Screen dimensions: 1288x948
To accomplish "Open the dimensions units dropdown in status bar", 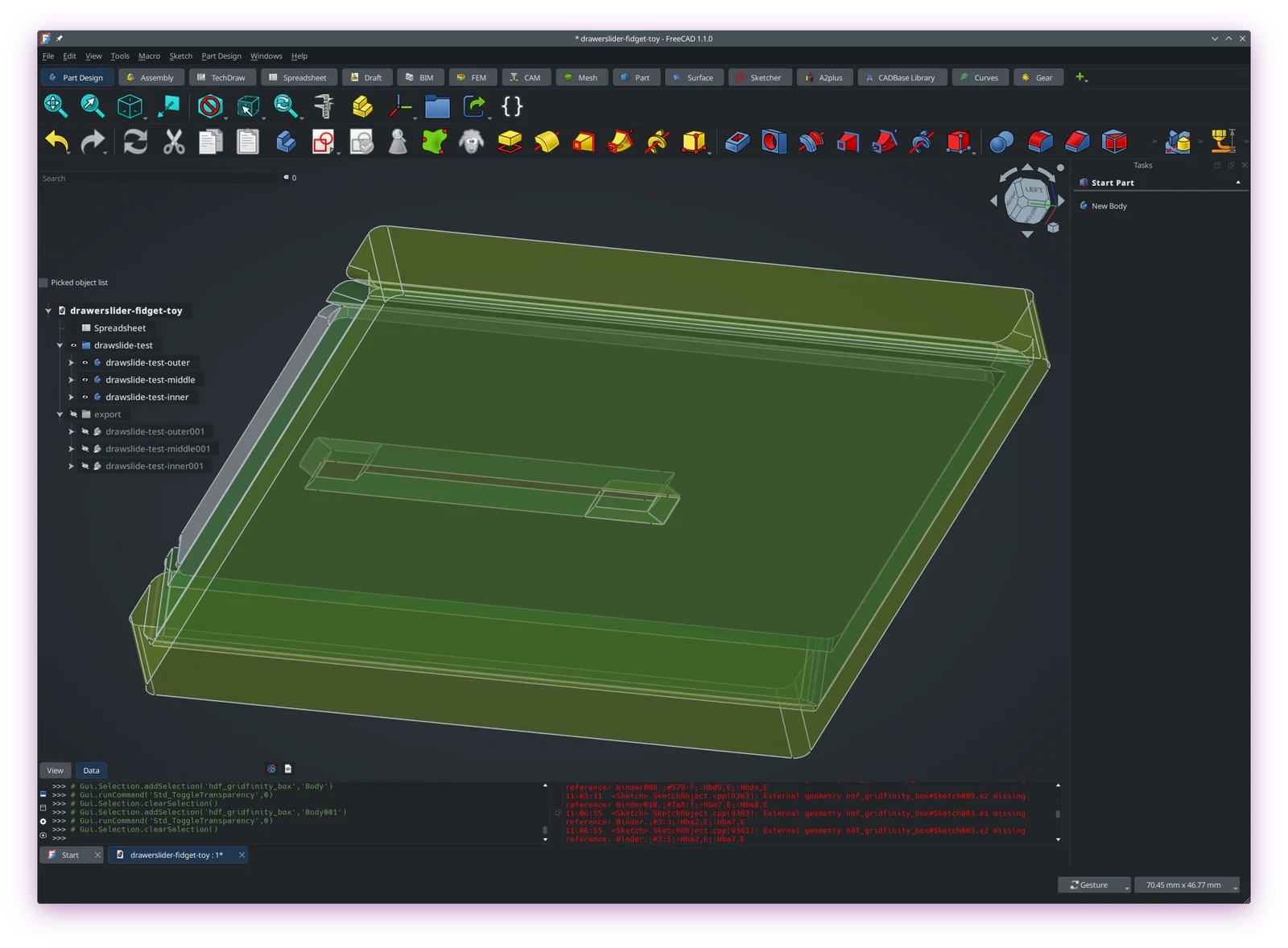I will click(x=1187, y=885).
